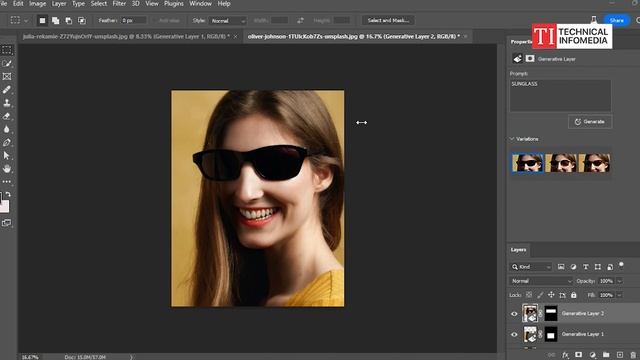
Task: Filter layers by smart objects icon
Action: pos(610,267)
